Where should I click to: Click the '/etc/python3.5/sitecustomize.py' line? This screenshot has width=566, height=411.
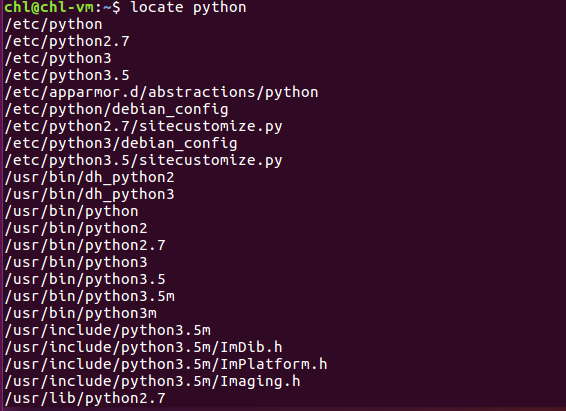coord(143,160)
